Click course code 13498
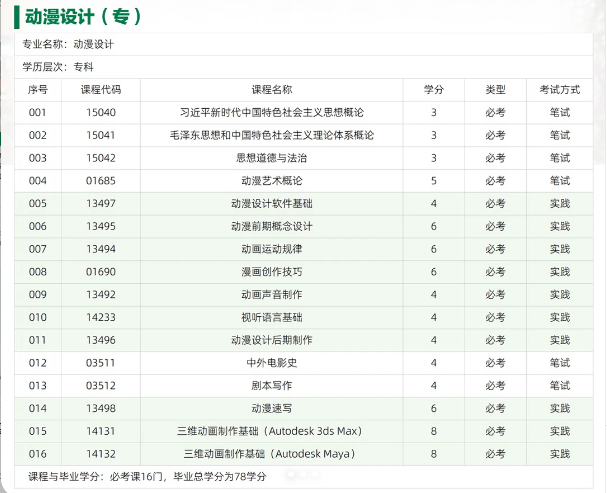 pyautogui.click(x=101, y=409)
